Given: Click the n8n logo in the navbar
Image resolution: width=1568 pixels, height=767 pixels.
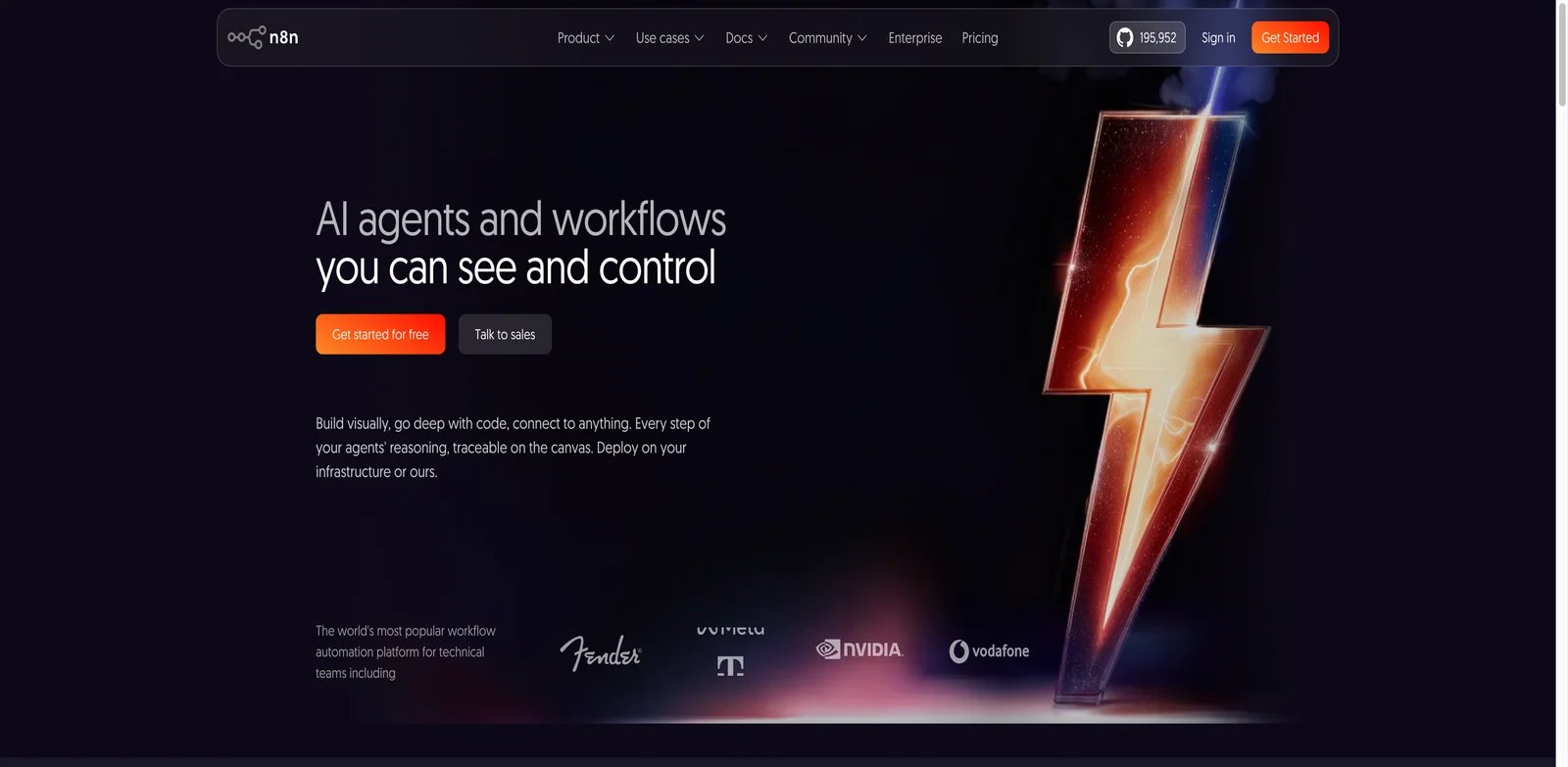Looking at the screenshot, I should point(263,37).
